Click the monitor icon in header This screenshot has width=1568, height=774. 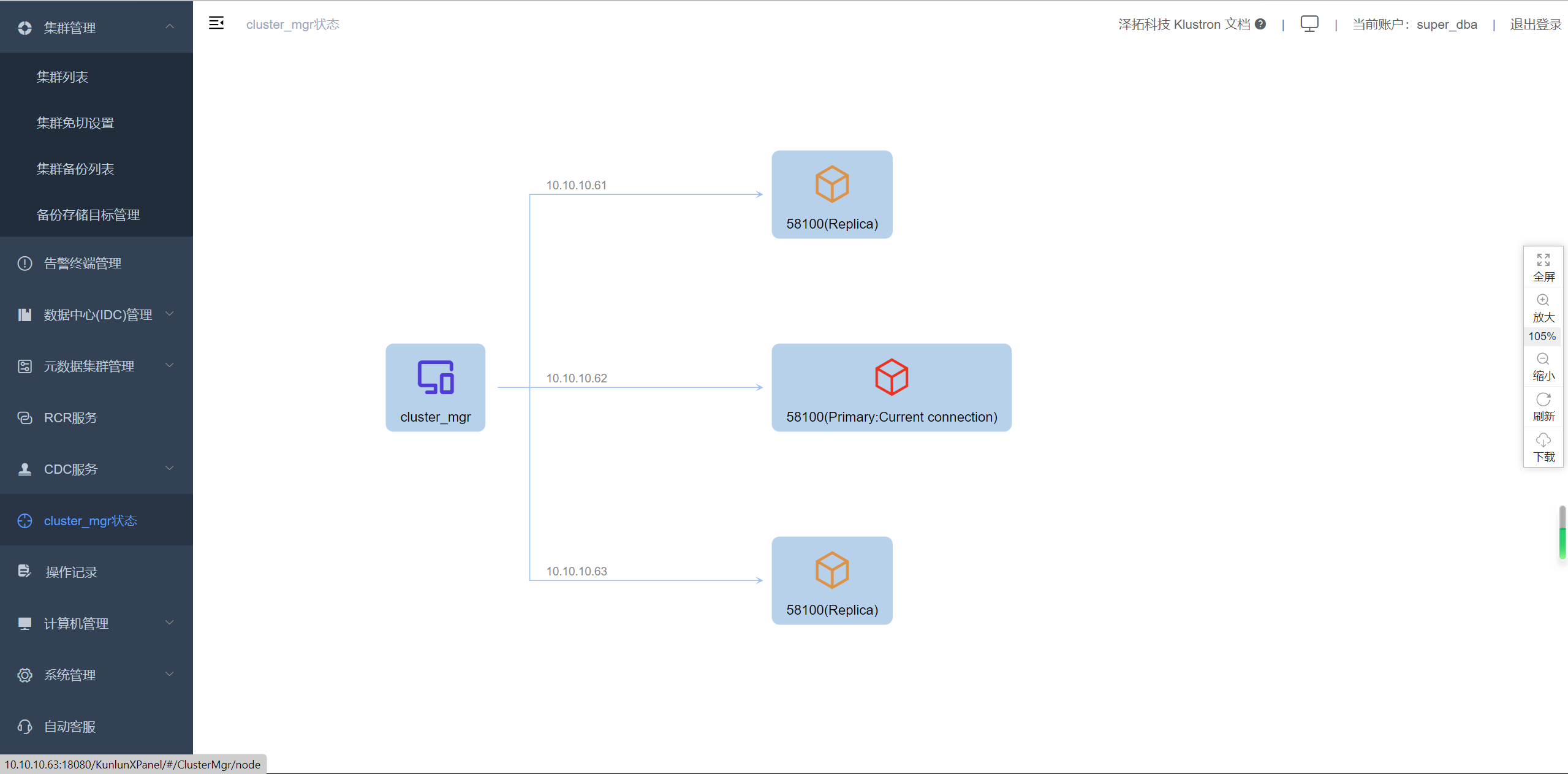click(1309, 24)
